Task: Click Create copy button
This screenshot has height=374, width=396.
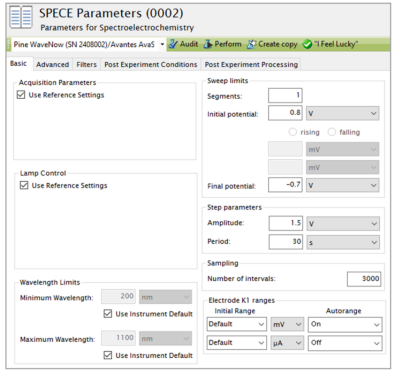Action: [x=272, y=44]
